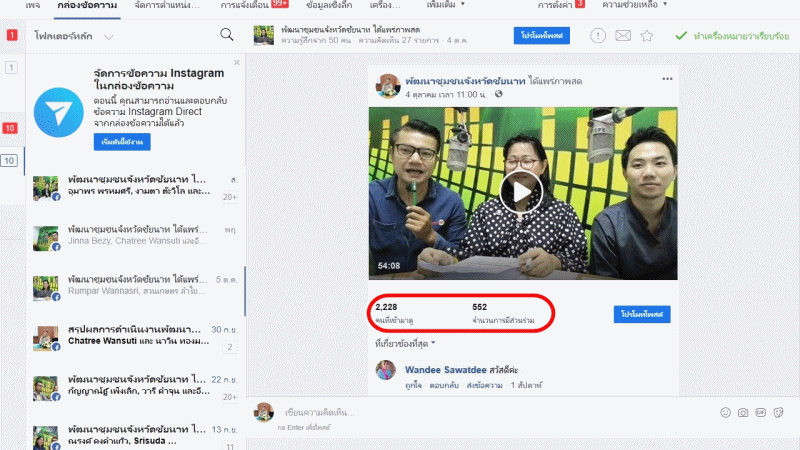Open the 'ข้อมูลเชิงลึก' insights tab

(307, 5)
